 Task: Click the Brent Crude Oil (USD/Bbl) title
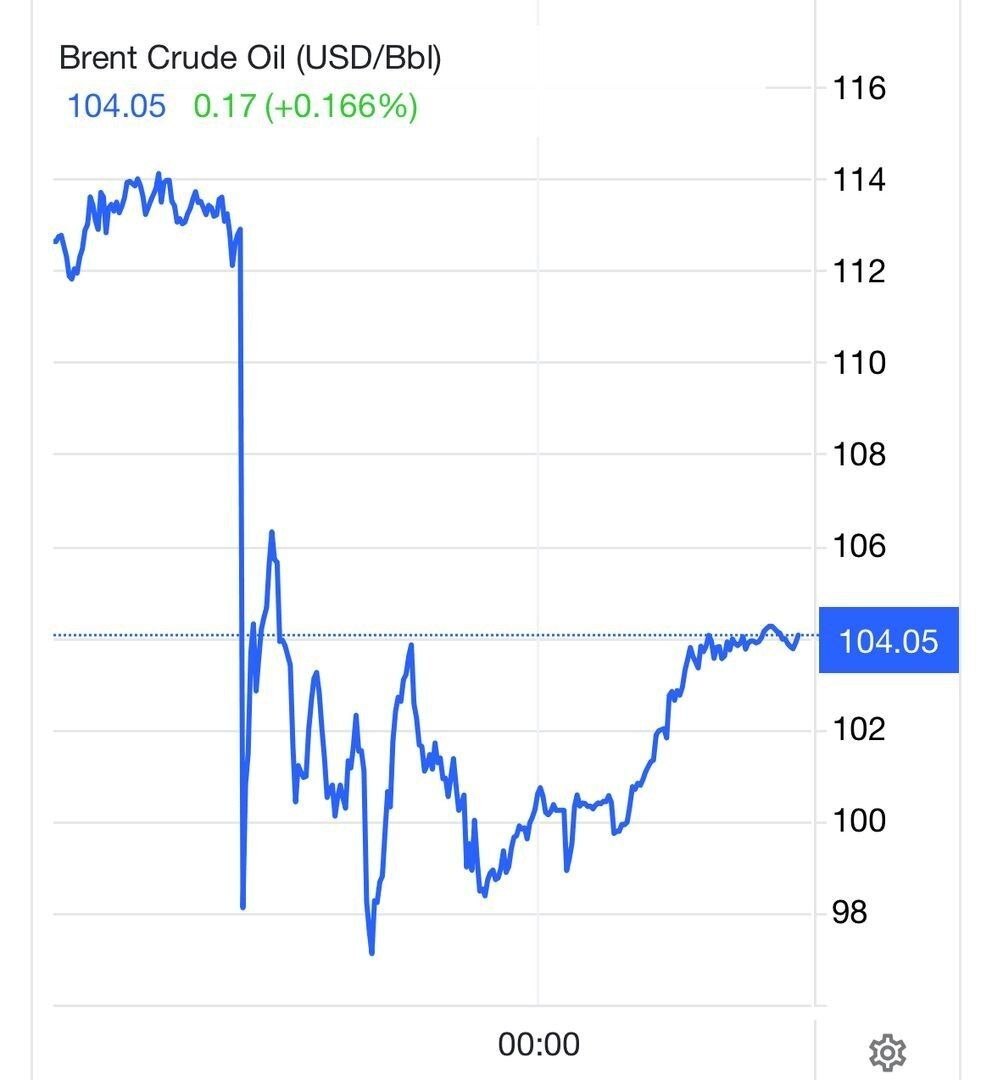coord(250,58)
